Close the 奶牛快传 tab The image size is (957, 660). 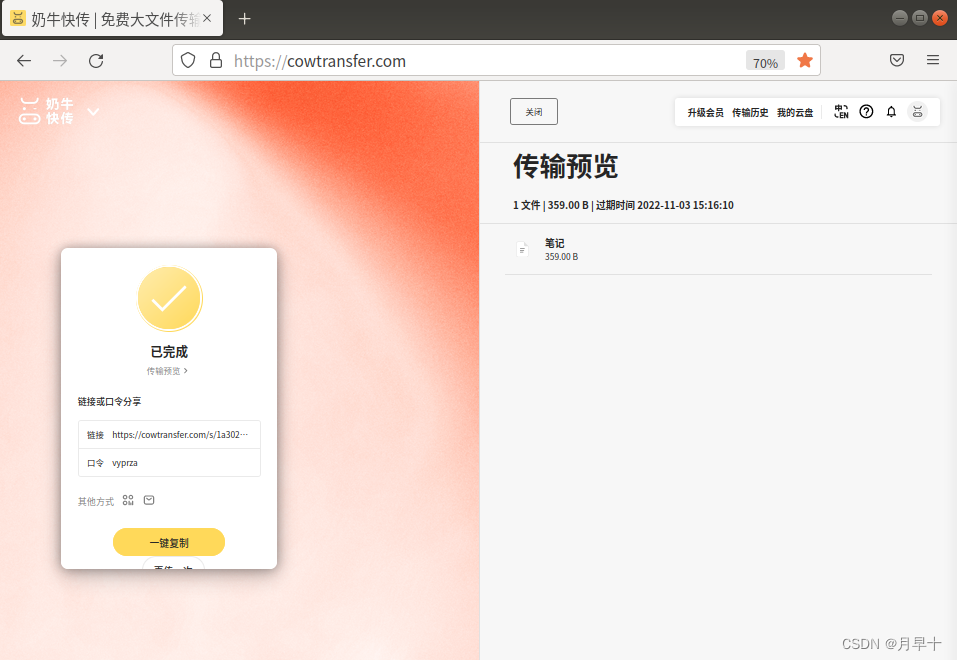pyautogui.click(x=208, y=18)
